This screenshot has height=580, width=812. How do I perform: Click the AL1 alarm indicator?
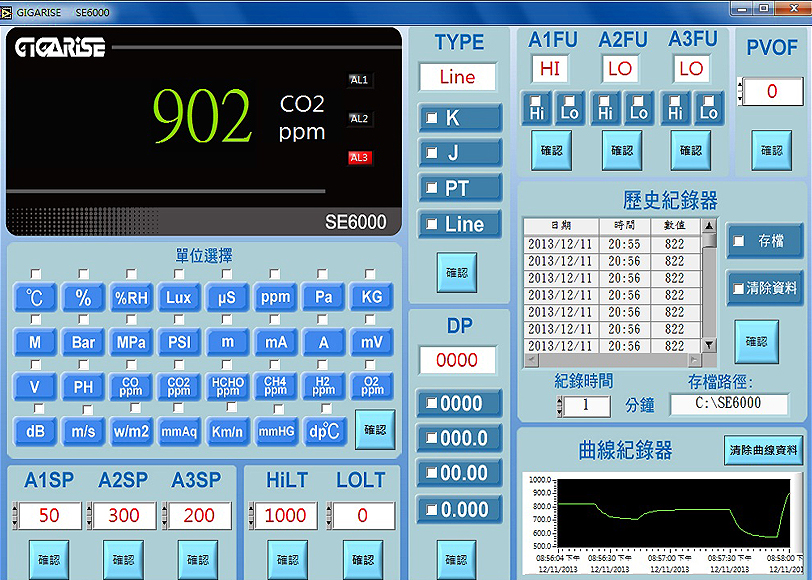point(359,80)
